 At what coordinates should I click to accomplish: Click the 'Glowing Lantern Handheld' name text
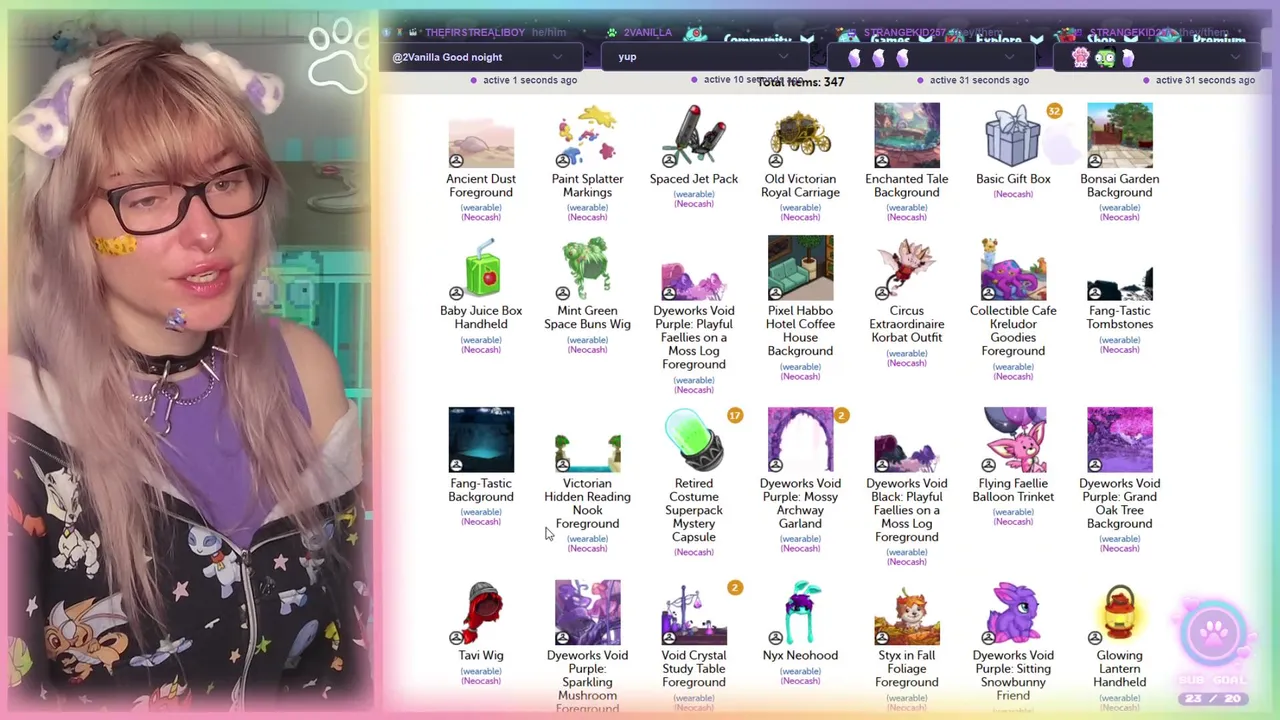tap(1120, 669)
